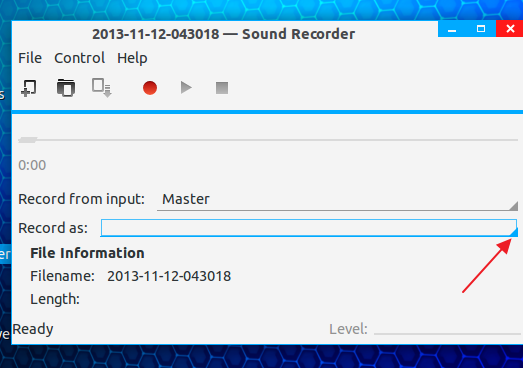Open the Control menu
This screenshot has width=523, height=368.
click(79, 58)
